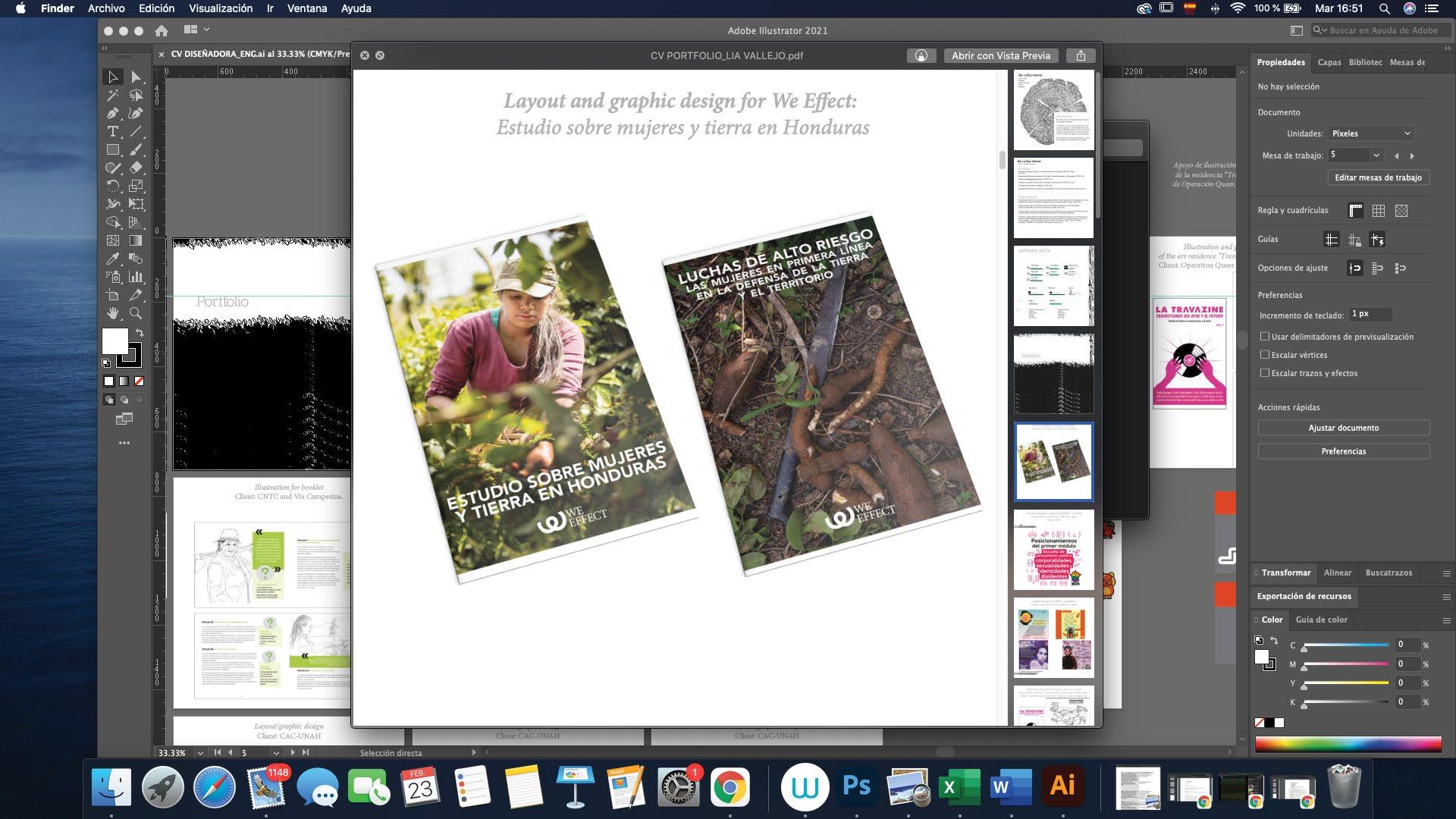Open the Visualización menu
This screenshot has height=819, width=1456.
click(x=221, y=8)
